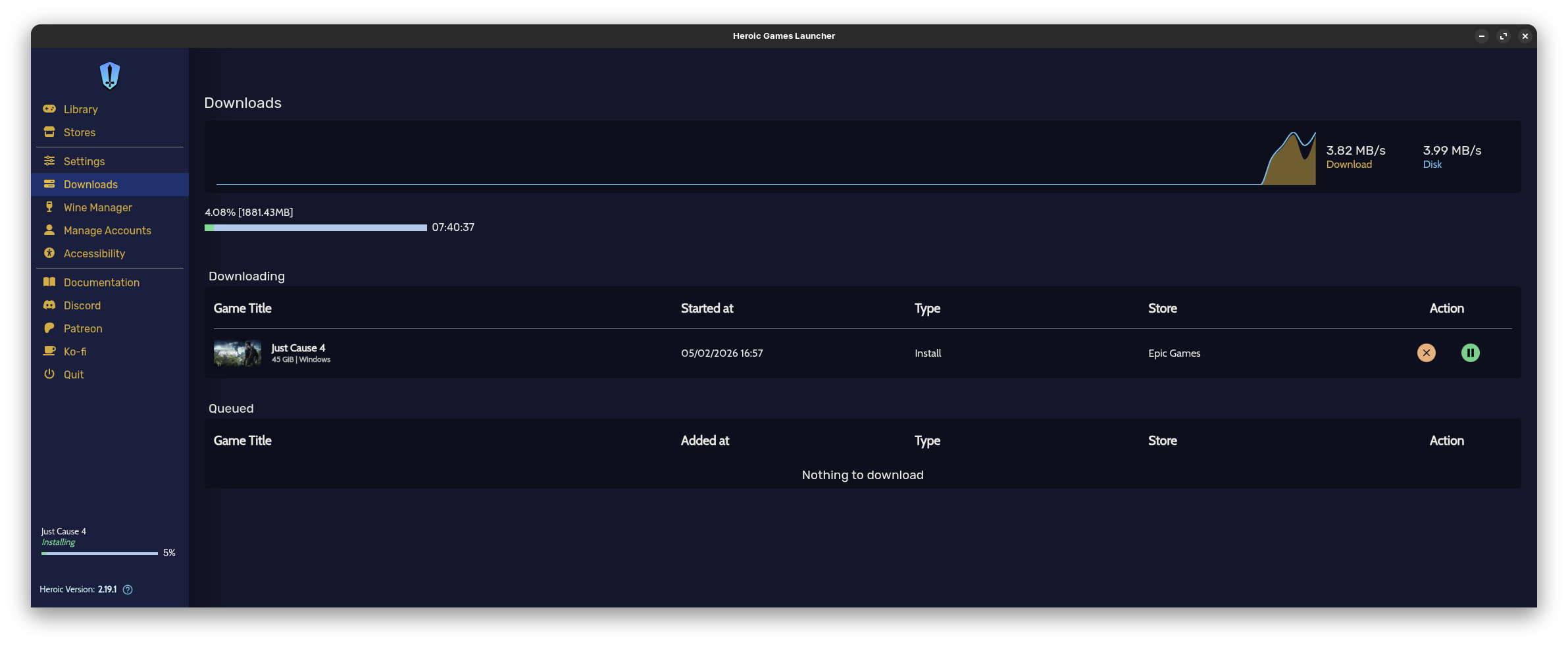Open the Documentation link

click(110, 282)
